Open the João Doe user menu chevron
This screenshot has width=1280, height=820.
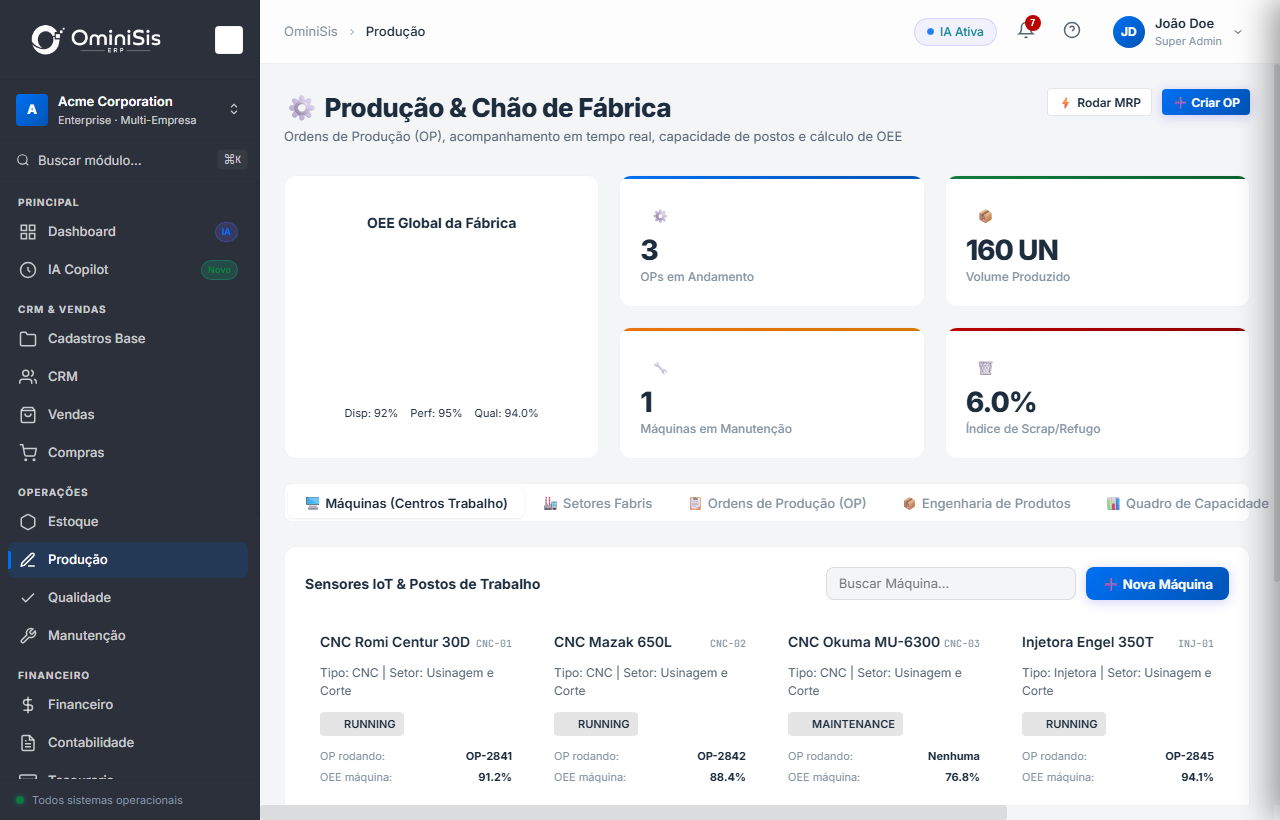coord(1238,32)
